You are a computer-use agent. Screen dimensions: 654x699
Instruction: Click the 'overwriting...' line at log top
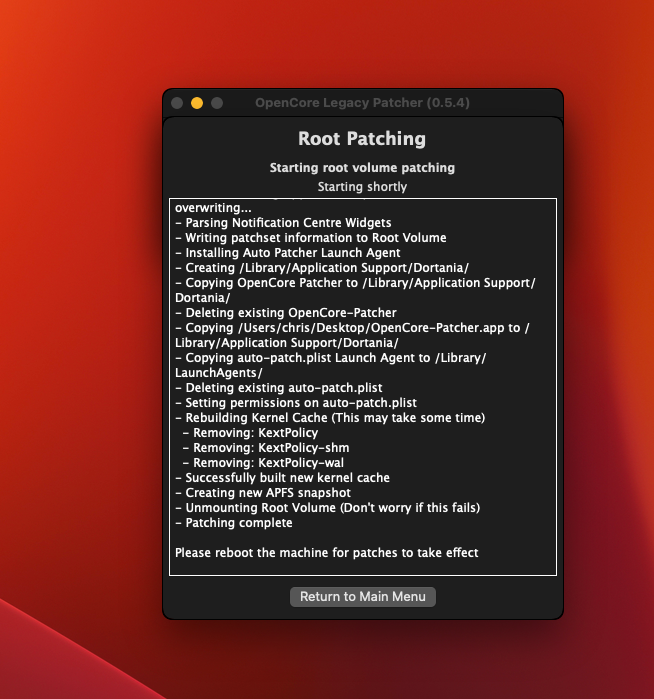(x=213, y=208)
